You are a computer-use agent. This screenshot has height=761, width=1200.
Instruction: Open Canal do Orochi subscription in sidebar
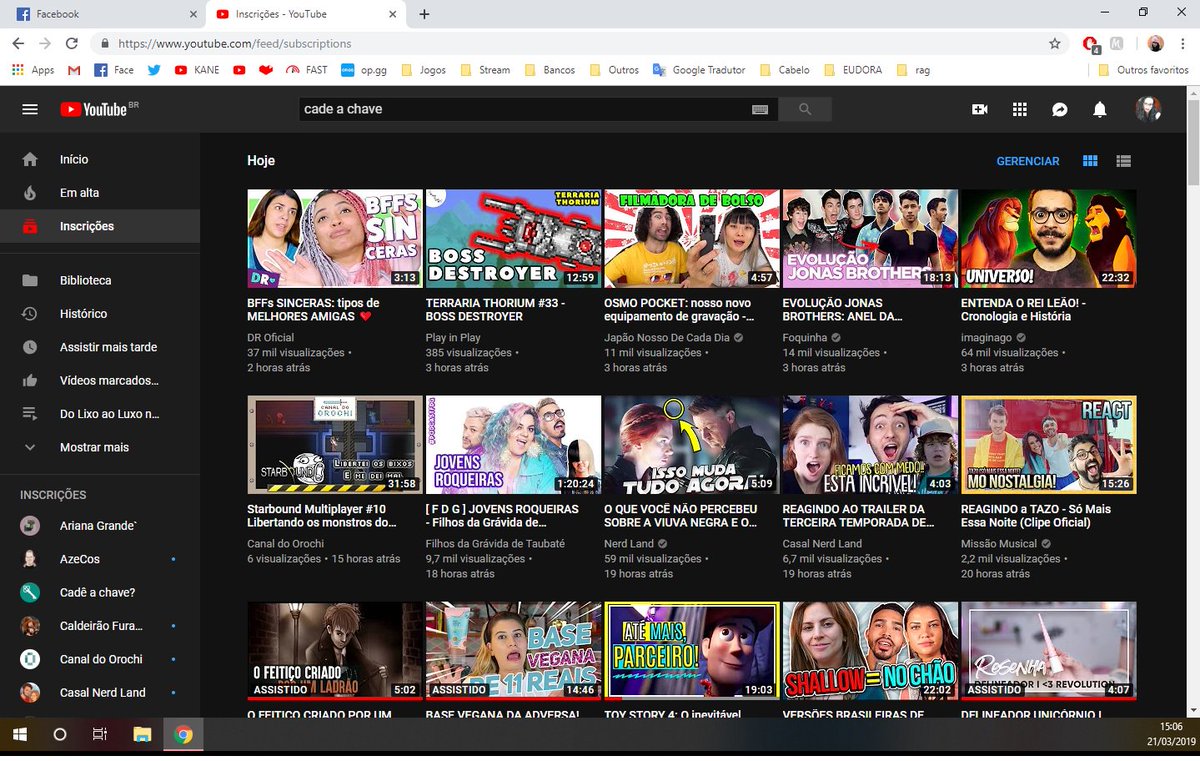100,659
